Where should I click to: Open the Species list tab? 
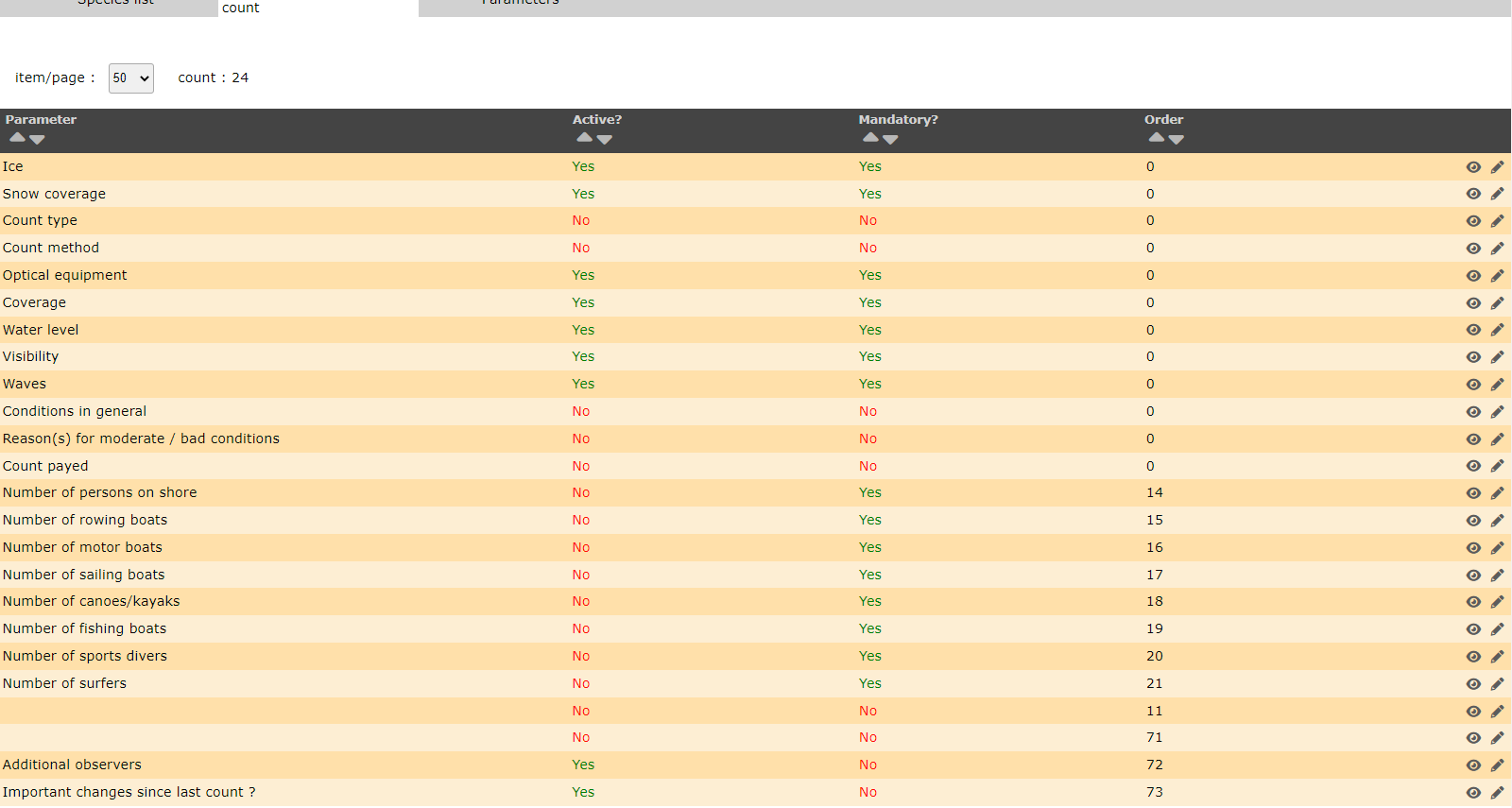(x=115, y=4)
